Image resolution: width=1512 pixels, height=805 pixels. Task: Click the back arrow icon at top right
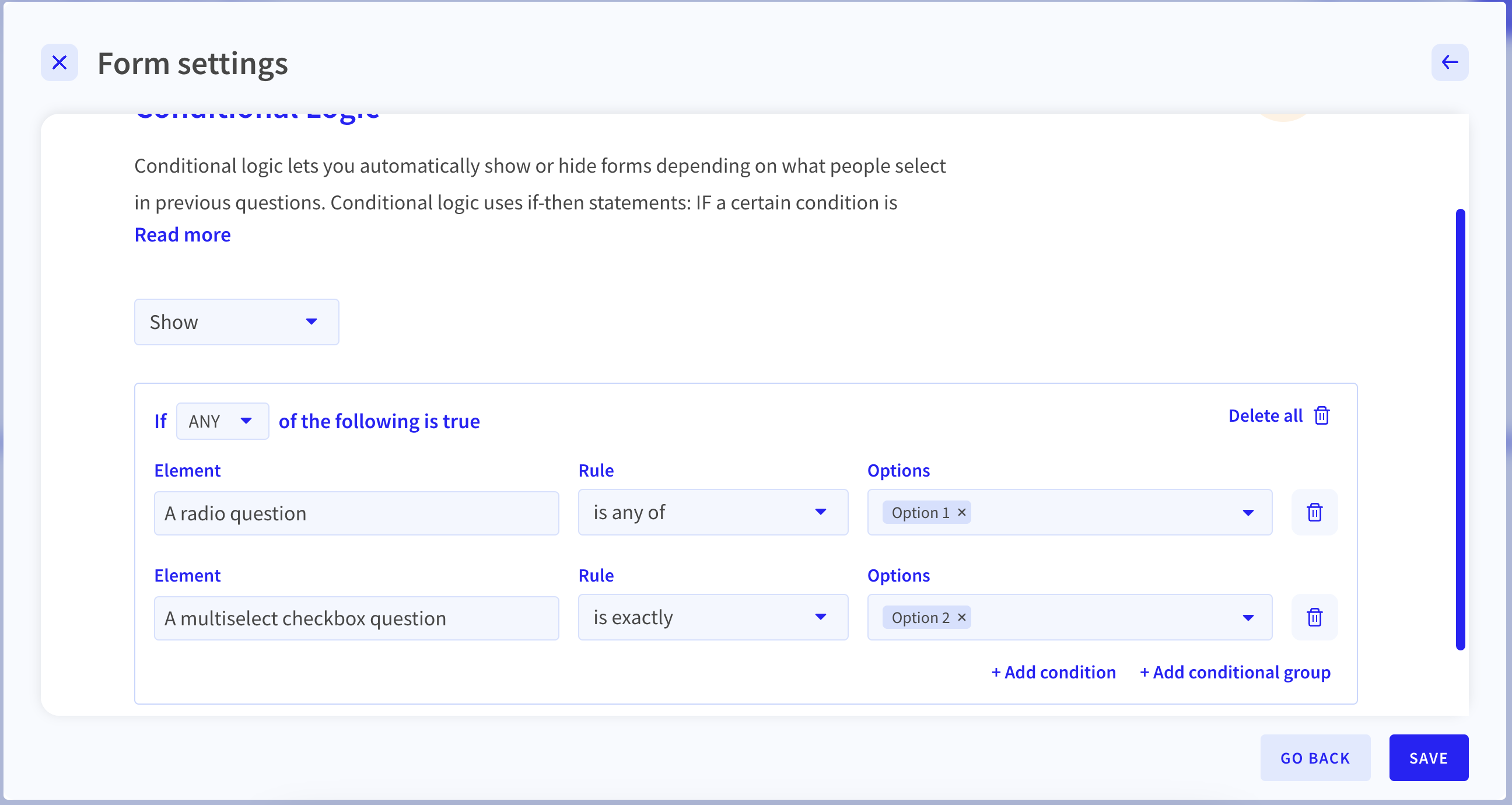pos(1450,62)
